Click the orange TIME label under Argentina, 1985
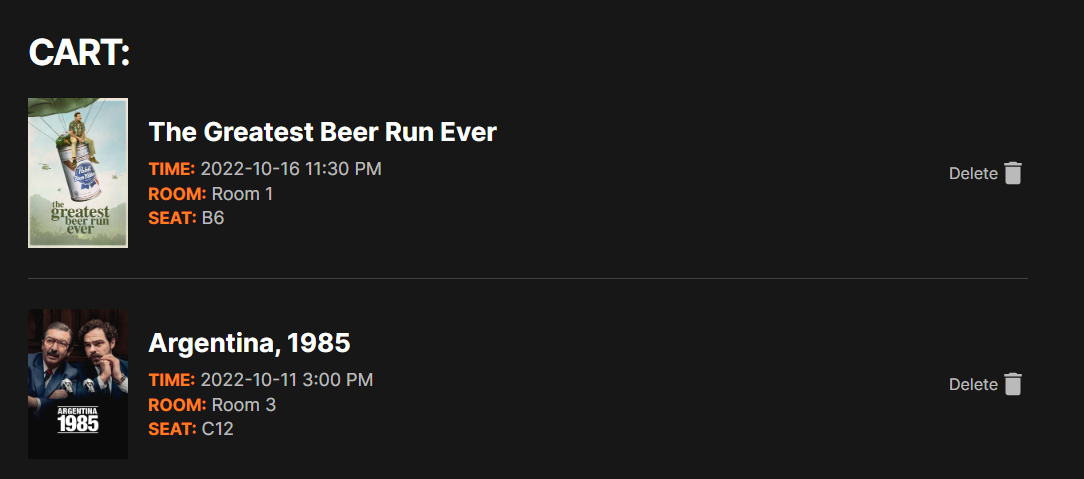The height and width of the screenshot is (479, 1084). click(172, 380)
